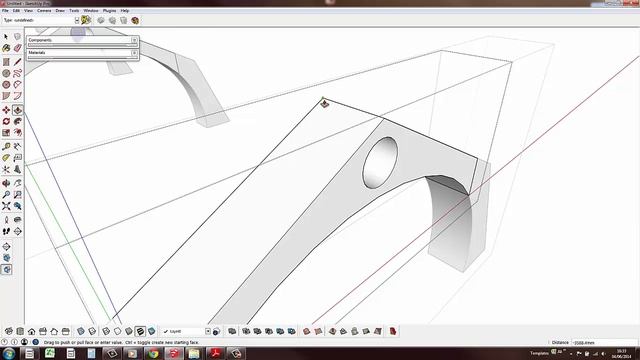Screen dimensions: 640x360
Task: Open the Tools menu
Action: coord(74,11)
